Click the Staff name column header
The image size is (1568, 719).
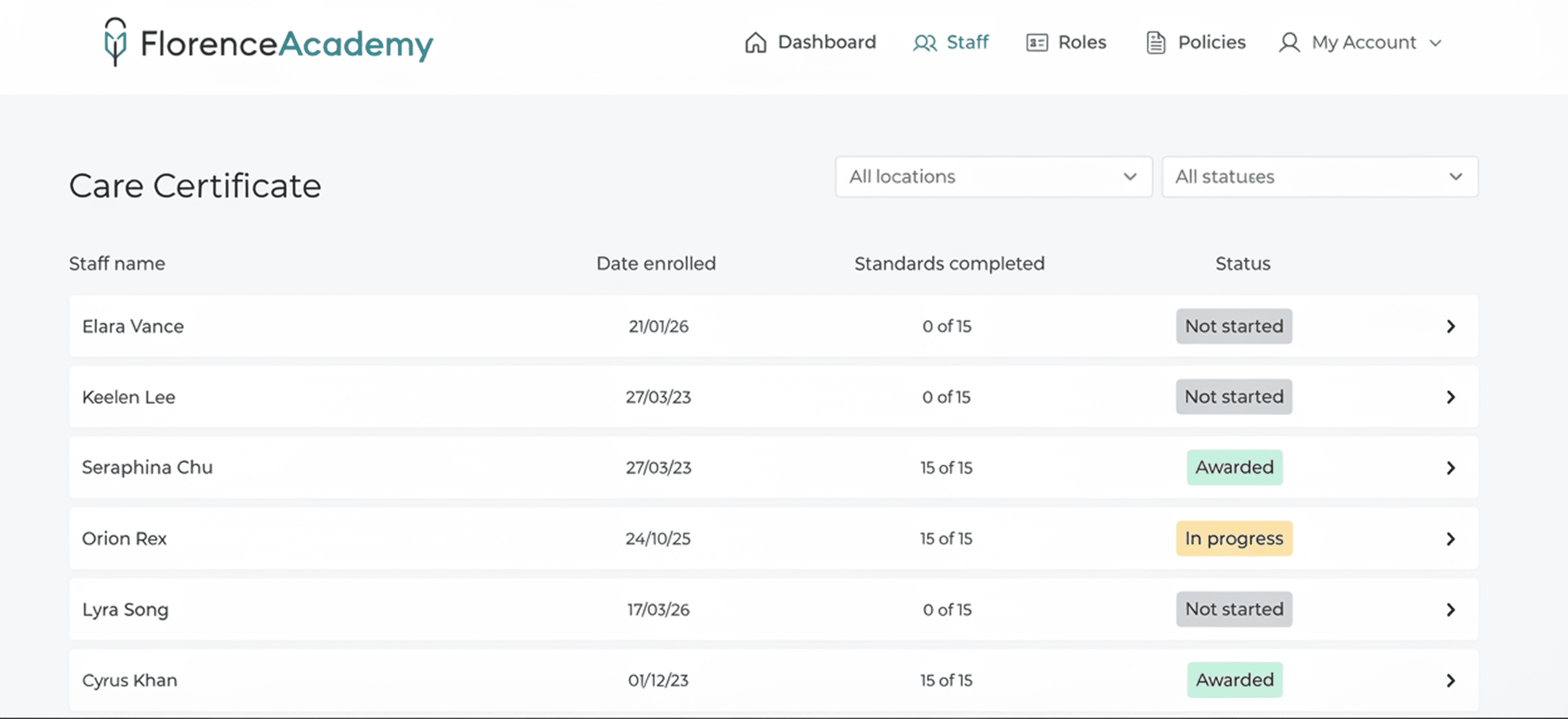pos(117,264)
